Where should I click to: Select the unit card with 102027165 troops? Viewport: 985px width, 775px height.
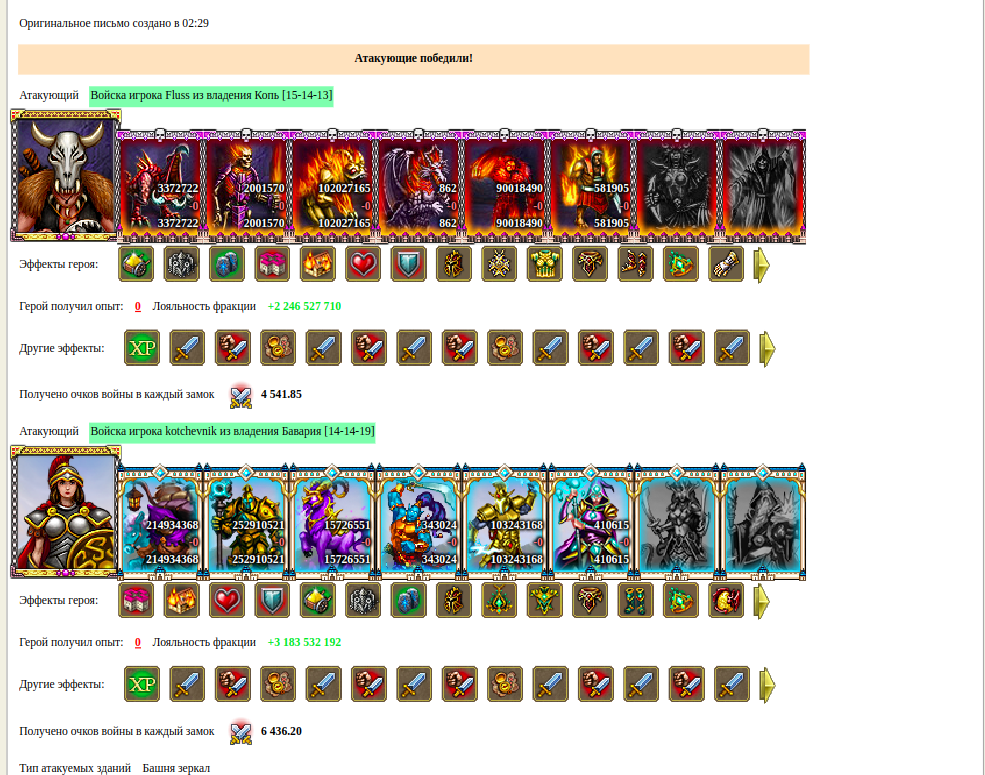[333, 186]
